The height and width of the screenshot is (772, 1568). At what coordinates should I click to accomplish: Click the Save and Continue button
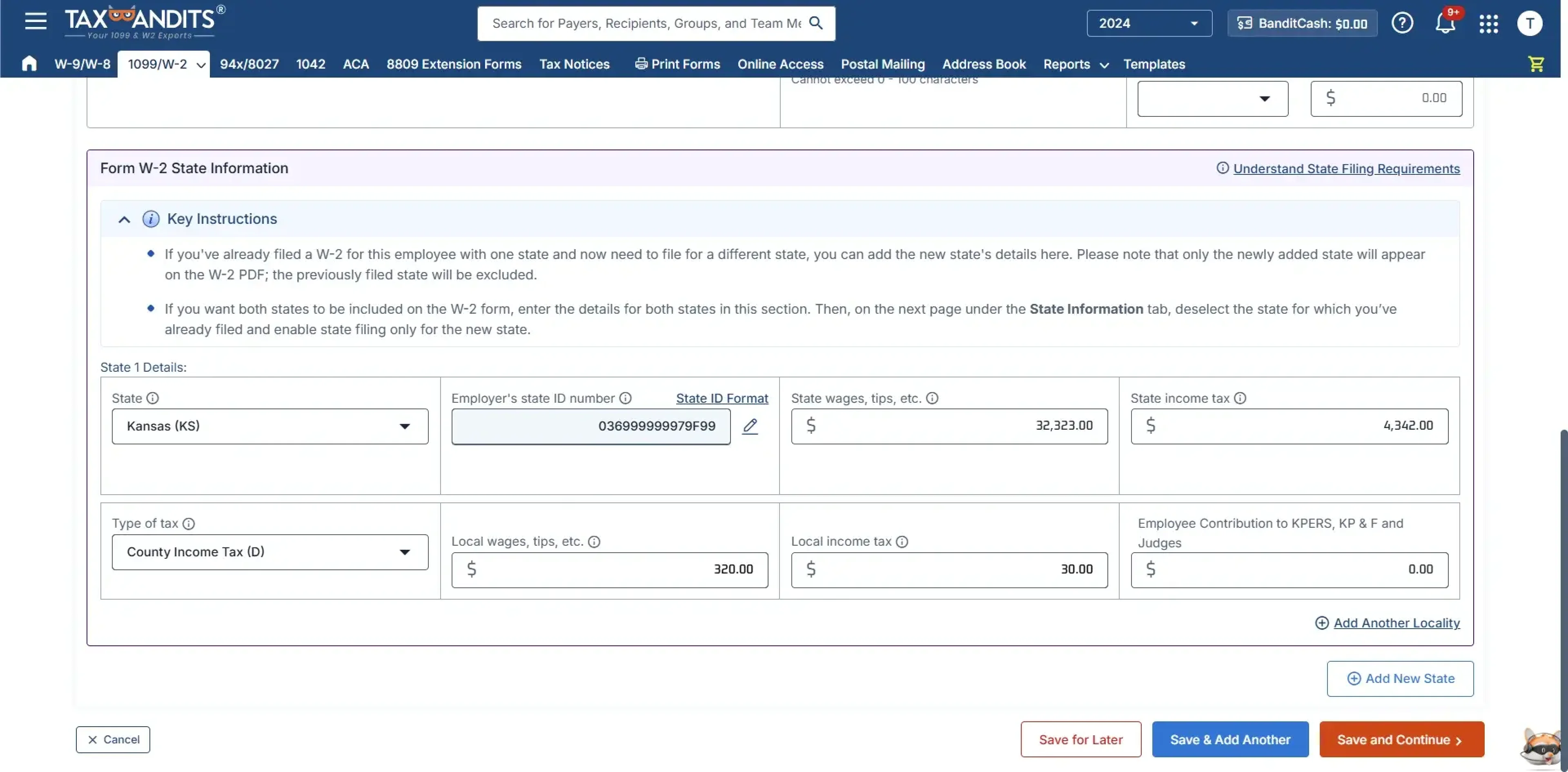[1401, 739]
